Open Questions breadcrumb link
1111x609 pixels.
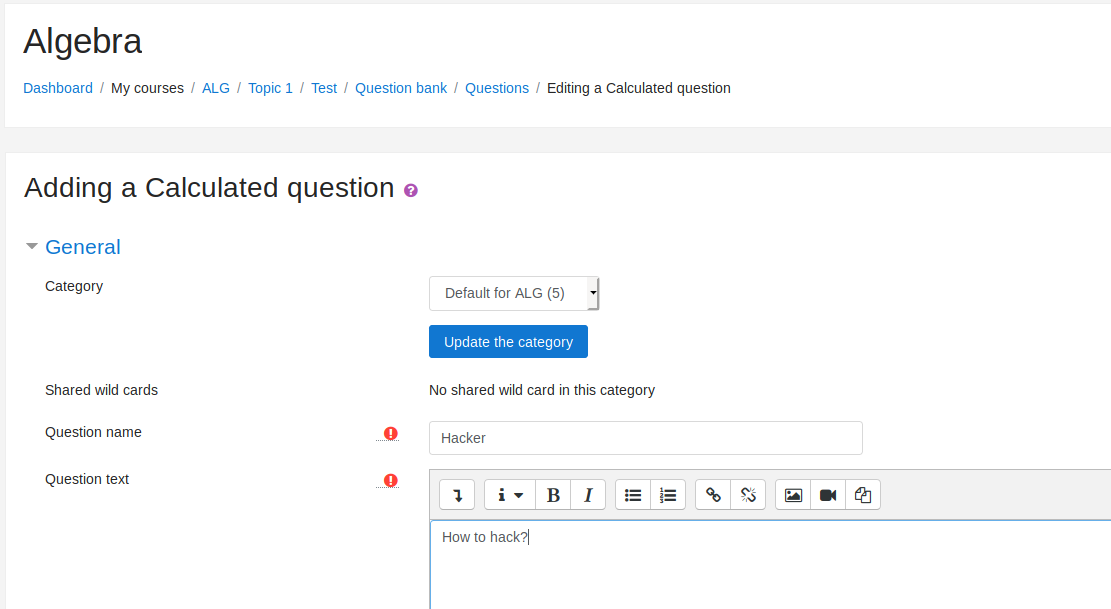pos(497,88)
